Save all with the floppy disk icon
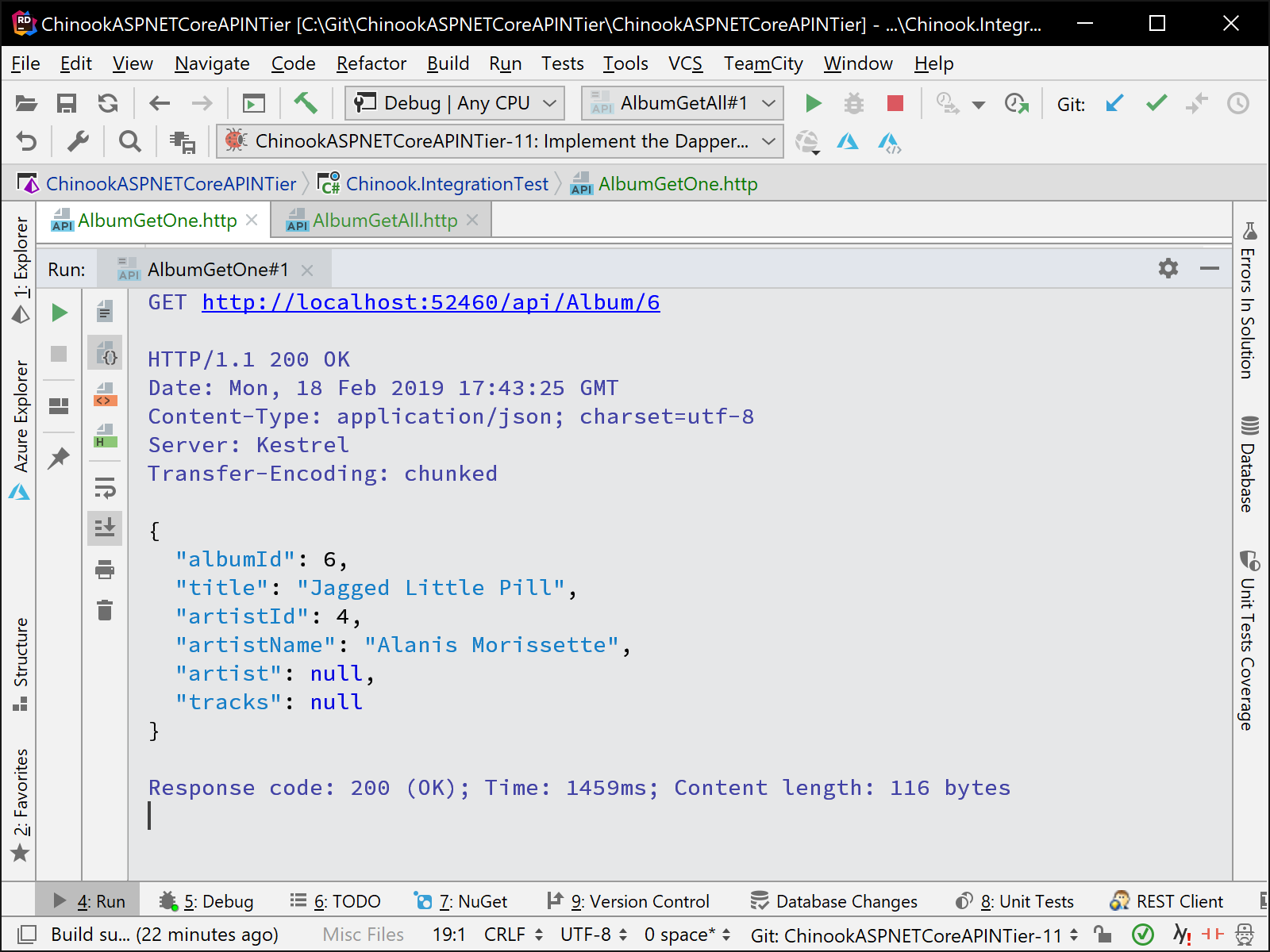Image resolution: width=1270 pixels, height=952 pixels. click(67, 103)
